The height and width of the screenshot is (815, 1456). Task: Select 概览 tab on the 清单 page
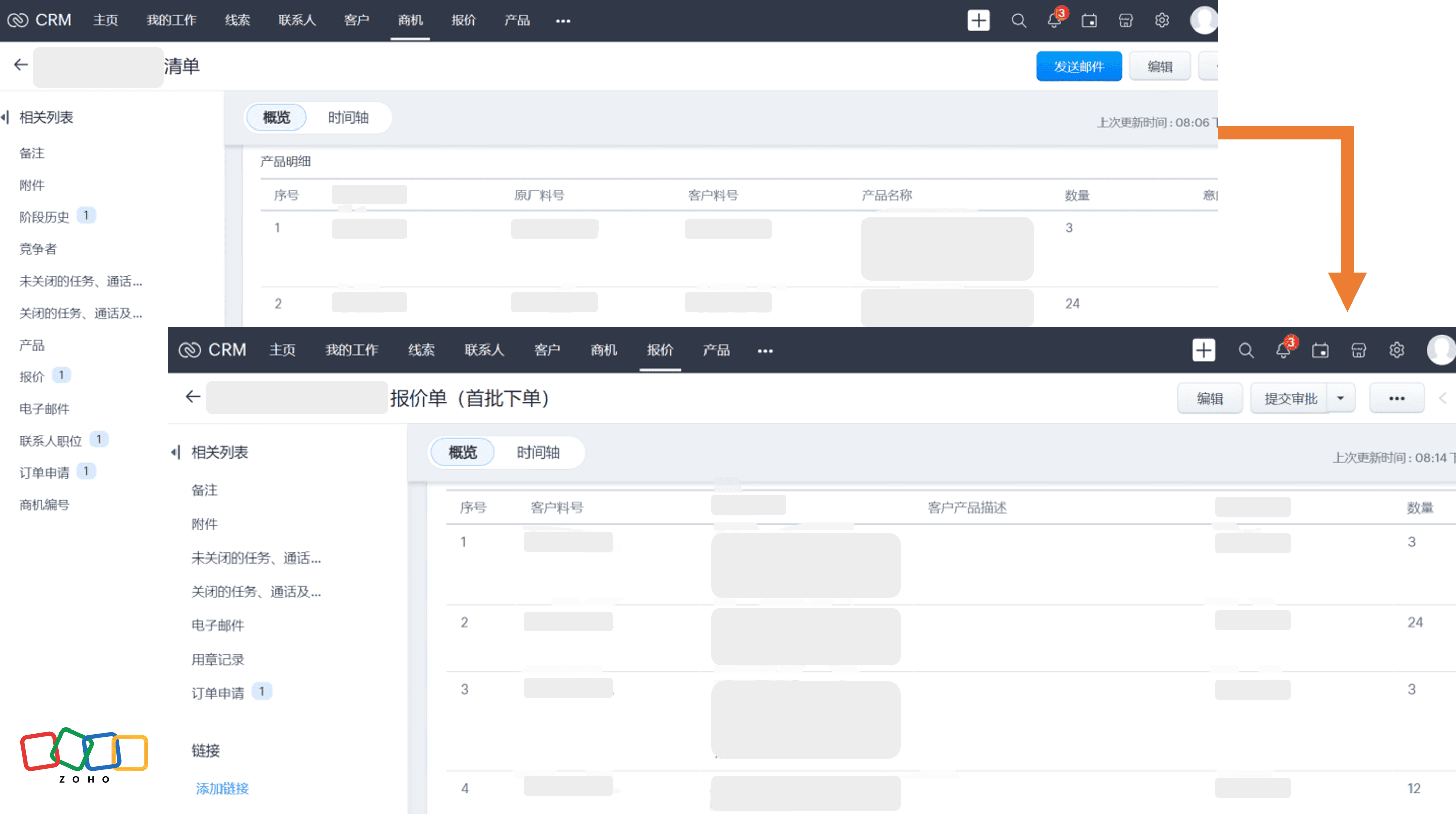click(x=277, y=118)
